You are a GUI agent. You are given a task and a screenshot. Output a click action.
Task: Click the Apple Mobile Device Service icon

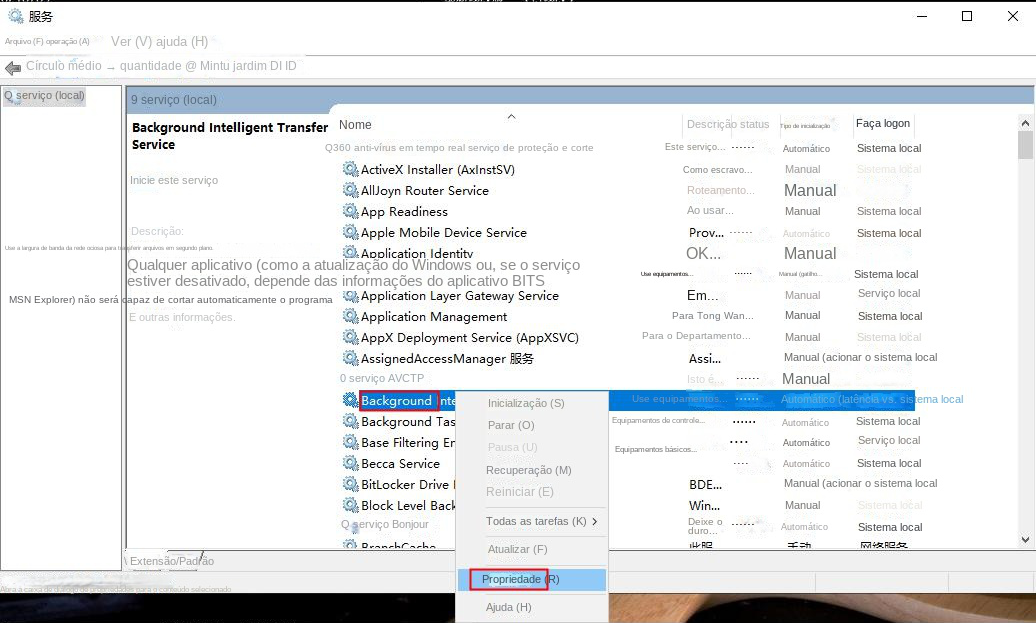pyautogui.click(x=351, y=232)
